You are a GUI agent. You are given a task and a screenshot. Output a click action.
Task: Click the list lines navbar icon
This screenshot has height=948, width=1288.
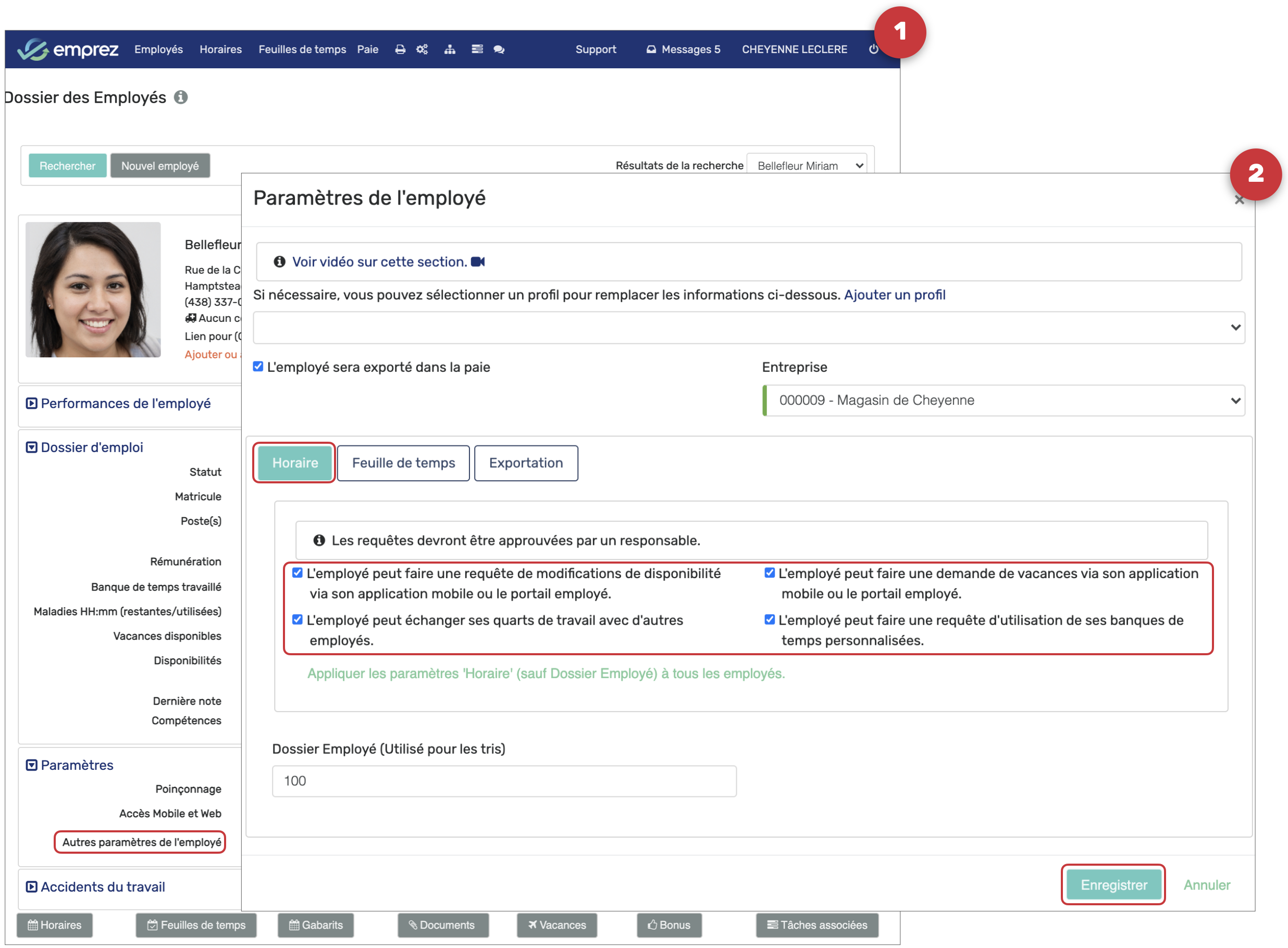(477, 49)
